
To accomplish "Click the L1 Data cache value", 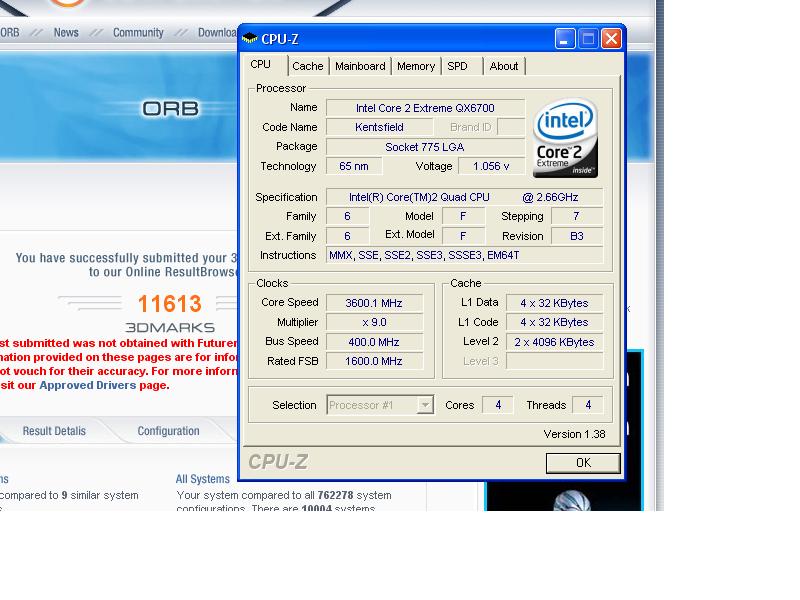I will [x=554, y=303].
